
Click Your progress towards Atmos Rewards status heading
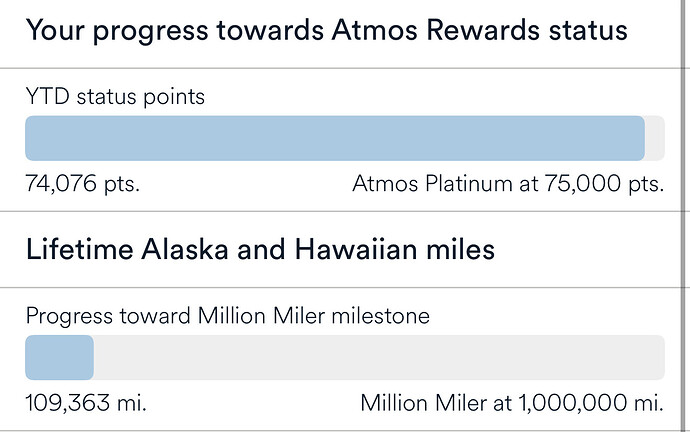(x=327, y=31)
